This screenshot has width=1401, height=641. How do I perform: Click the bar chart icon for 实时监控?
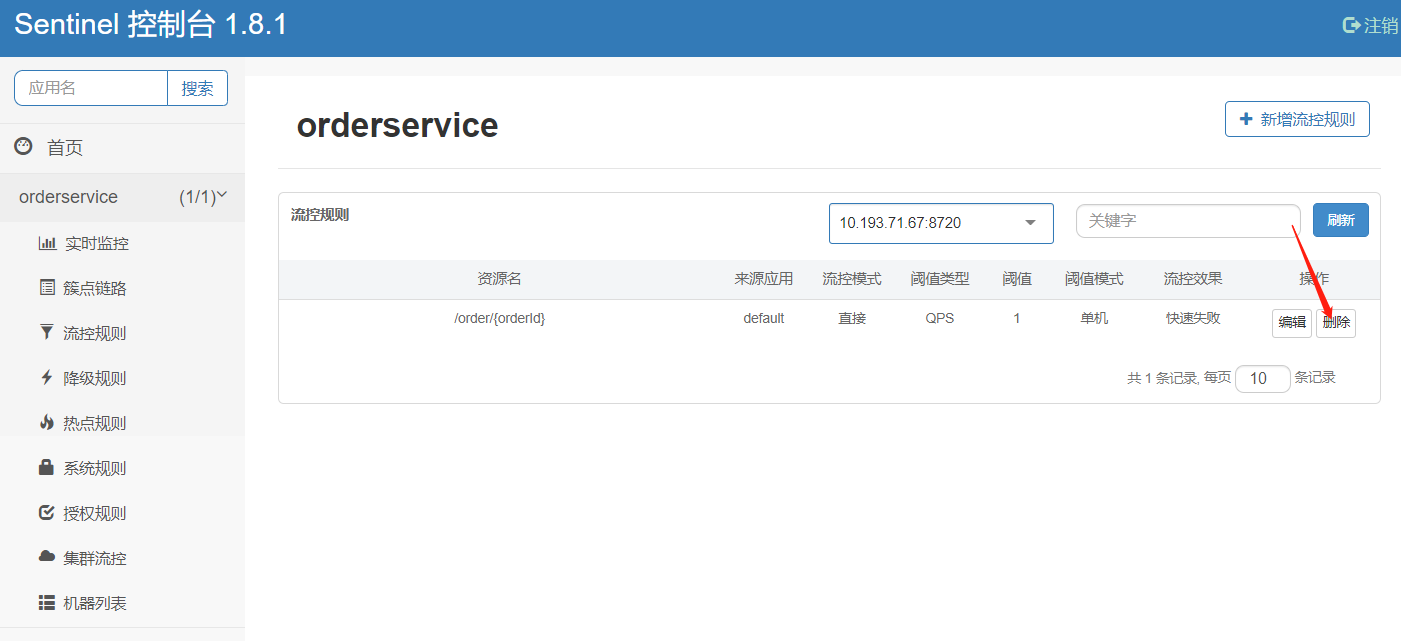coord(47,243)
